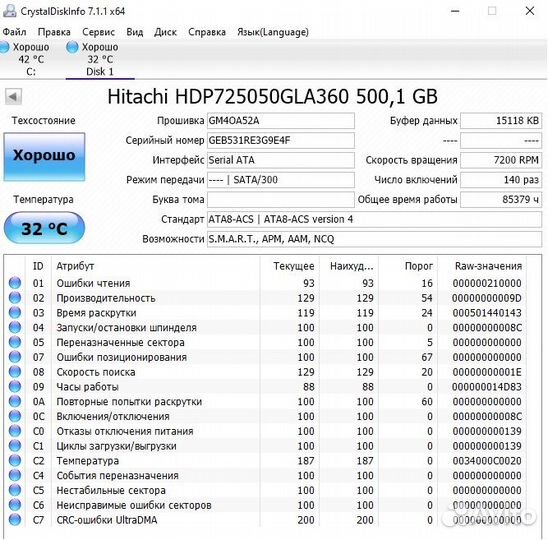Open the Диск menu
Image resolution: width=548 pixels, height=540 pixels.
coord(165,32)
